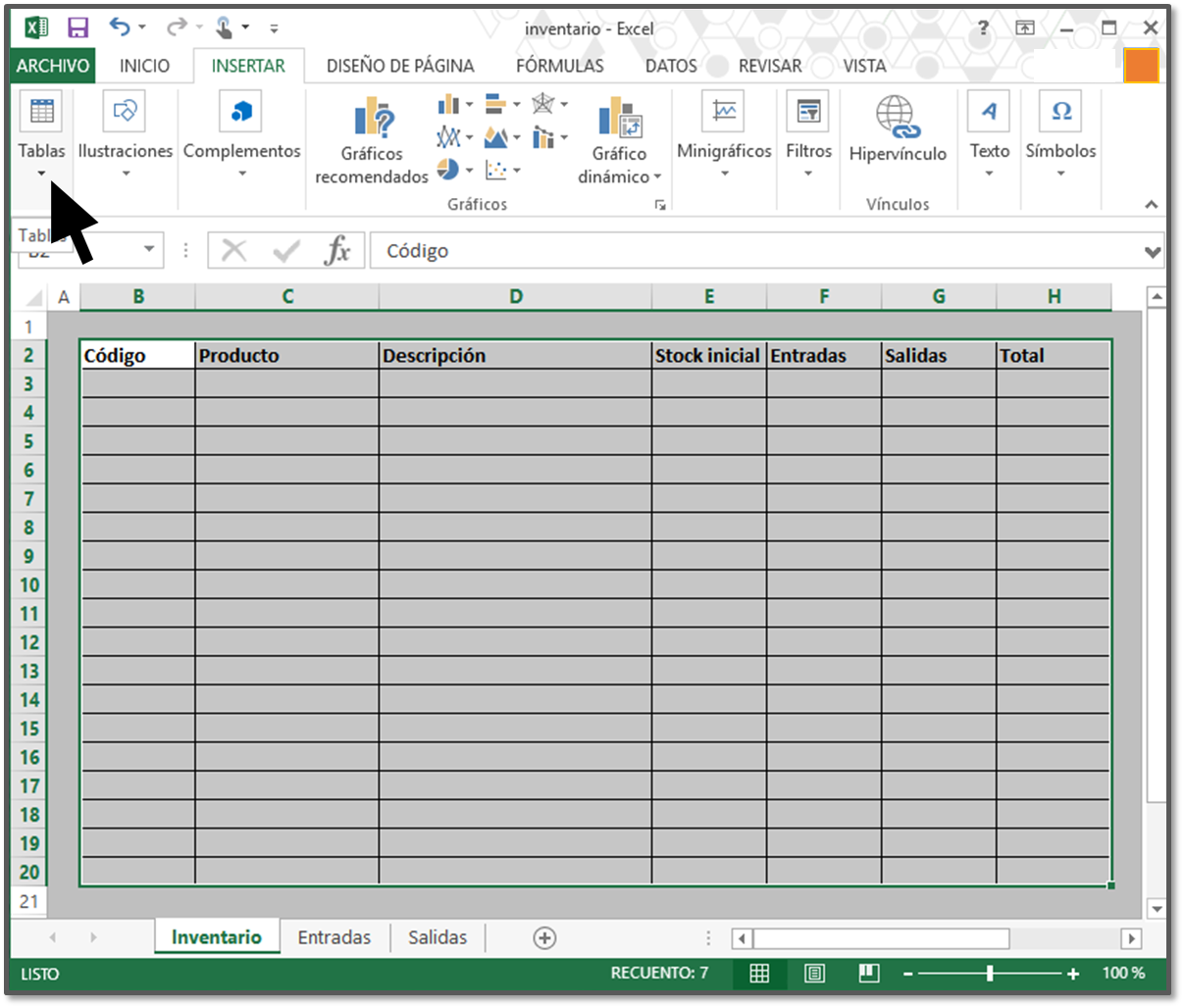Click the insert function fx icon
This screenshot has height=1008, width=1184.
(x=336, y=251)
